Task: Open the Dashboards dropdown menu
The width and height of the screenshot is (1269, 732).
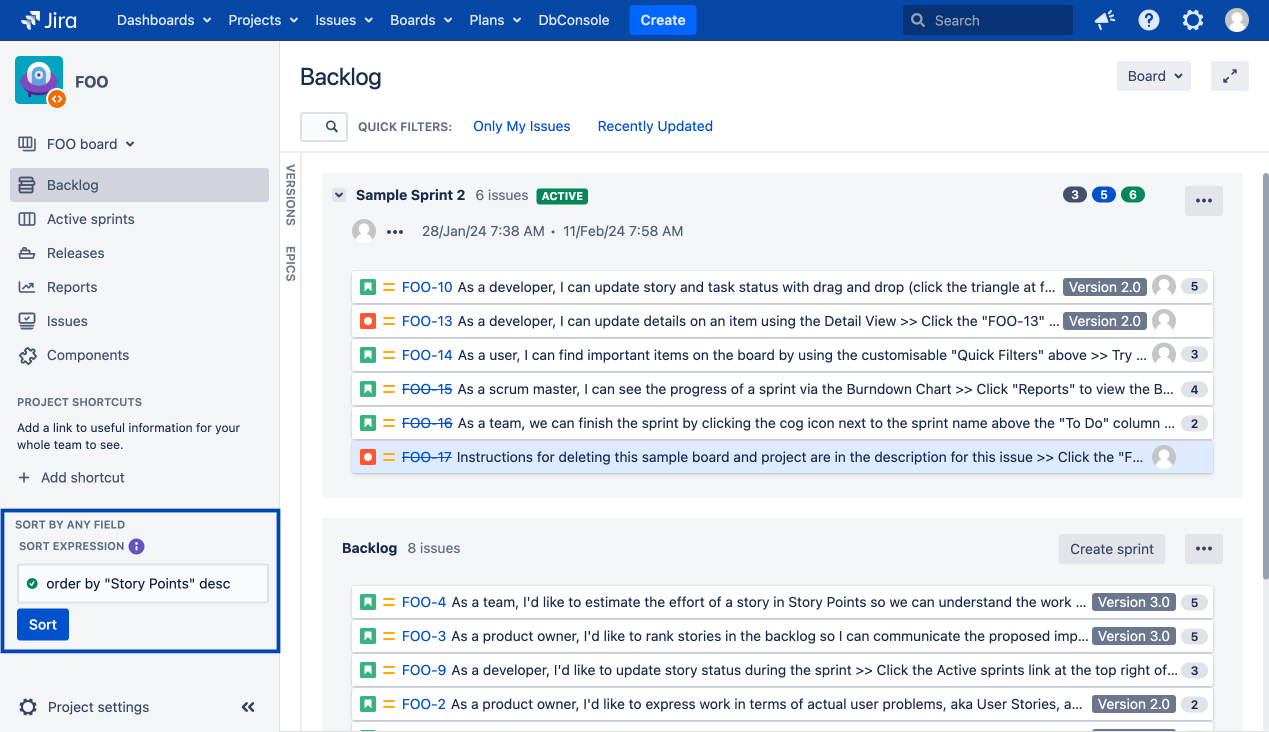Action: 164,20
